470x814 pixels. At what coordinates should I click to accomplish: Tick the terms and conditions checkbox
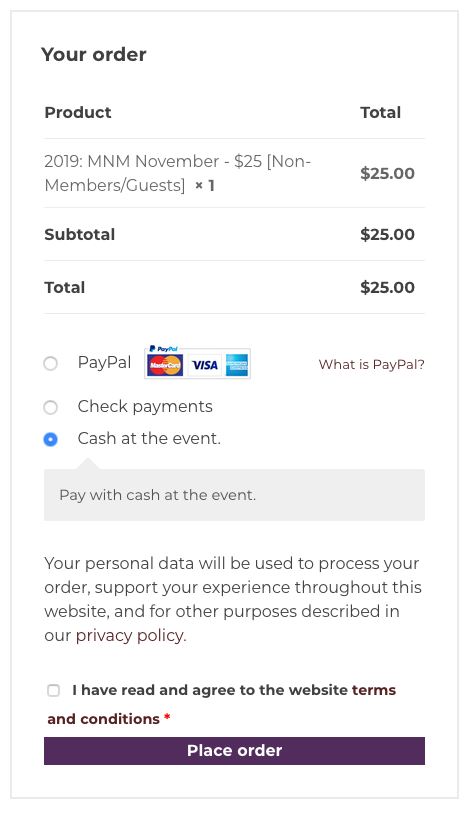[53, 690]
